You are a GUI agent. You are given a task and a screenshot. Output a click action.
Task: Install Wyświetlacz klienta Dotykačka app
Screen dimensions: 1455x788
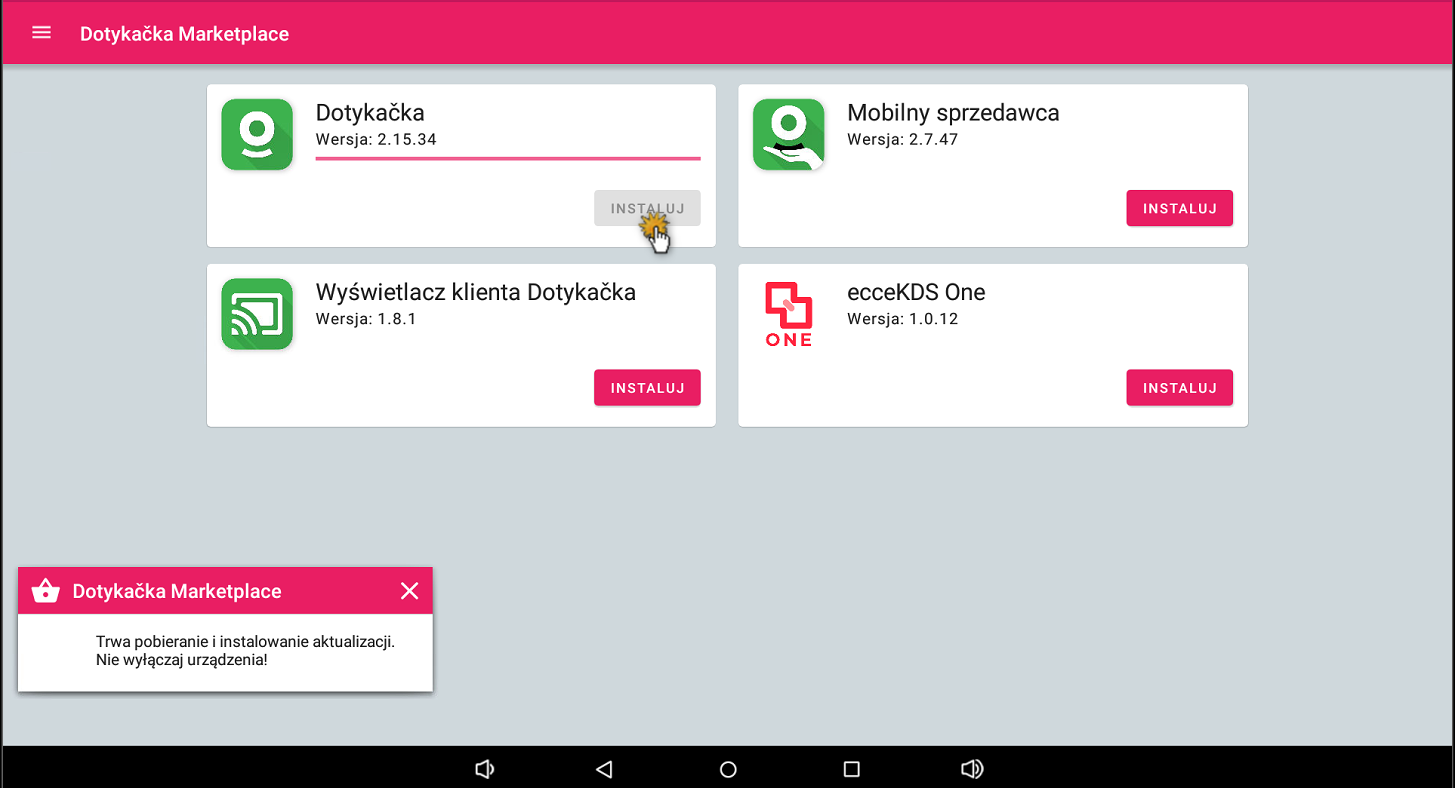tap(647, 388)
